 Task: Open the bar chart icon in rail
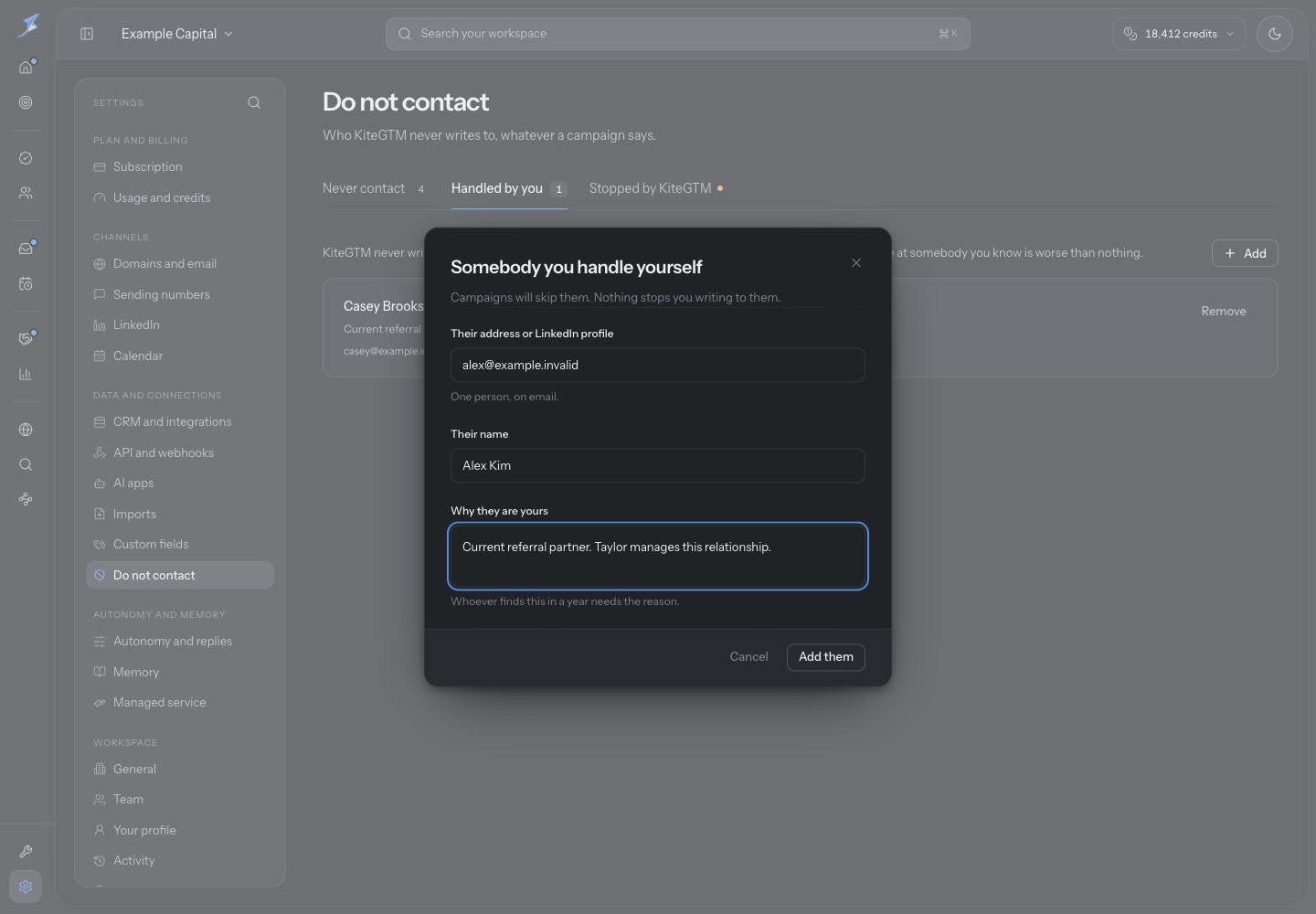[x=26, y=374]
